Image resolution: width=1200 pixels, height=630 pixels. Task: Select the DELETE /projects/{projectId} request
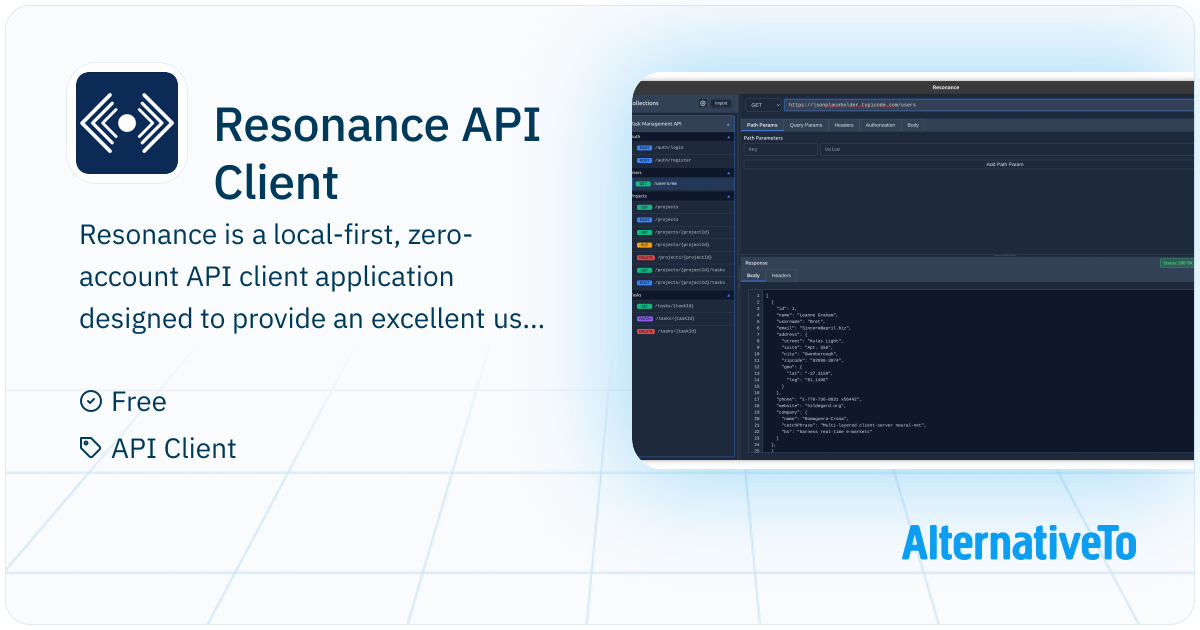point(683,257)
